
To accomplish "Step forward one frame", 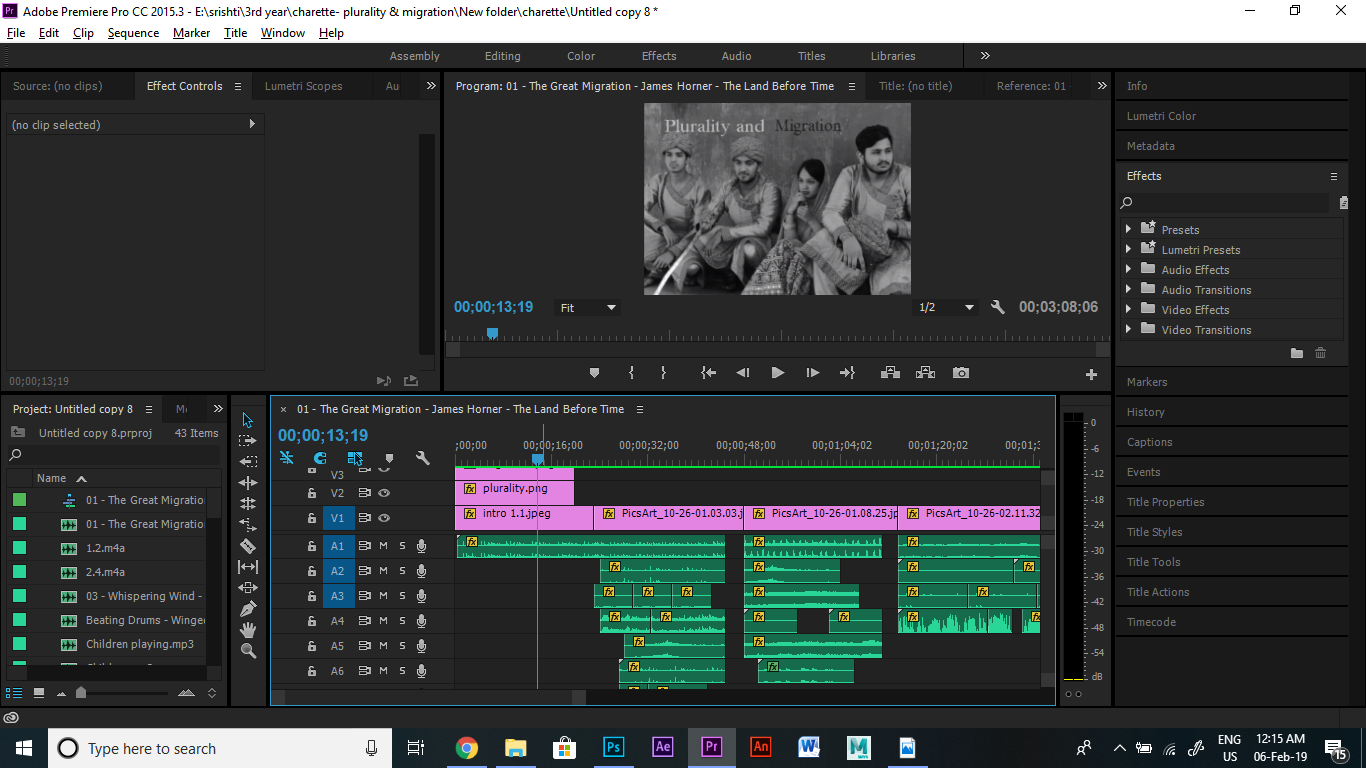I will pyautogui.click(x=813, y=373).
